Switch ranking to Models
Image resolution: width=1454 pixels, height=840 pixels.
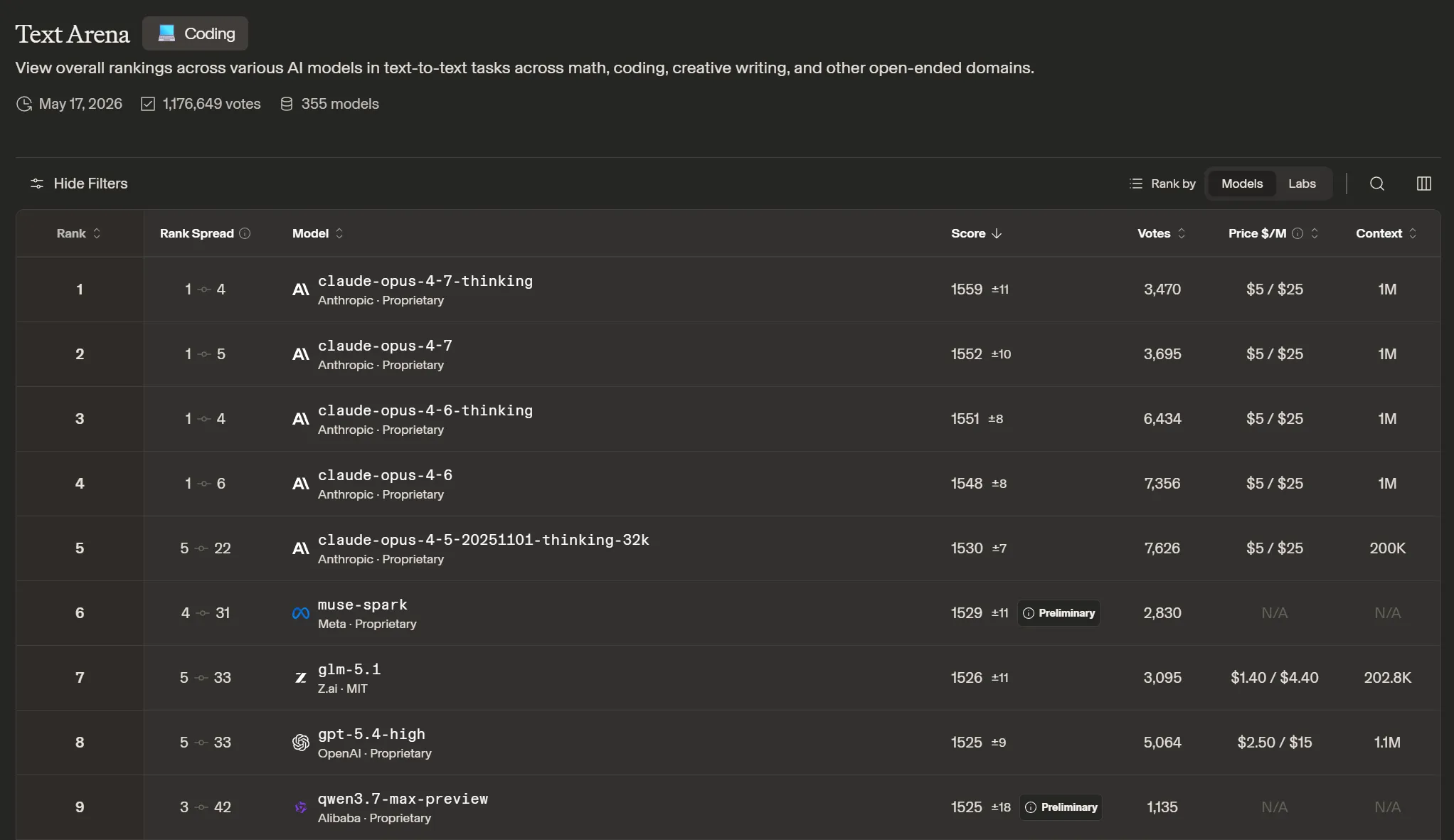1242,184
